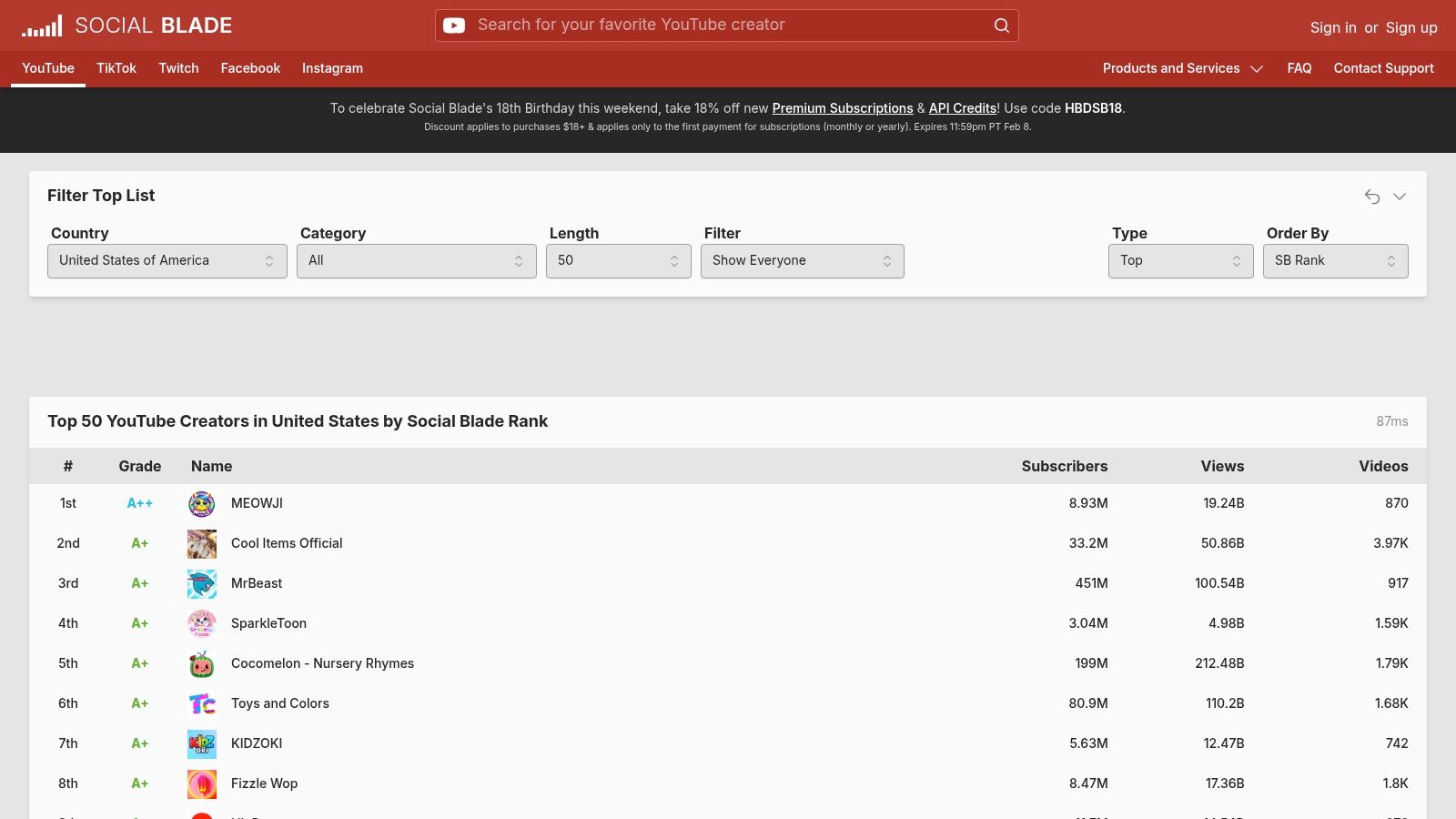Open the FAQ page
The image size is (1456, 819).
(x=1299, y=68)
